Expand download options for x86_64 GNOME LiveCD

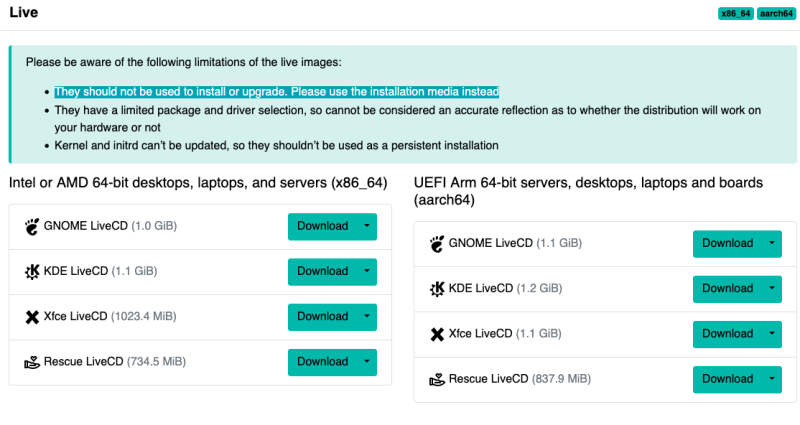(x=367, y=226)
